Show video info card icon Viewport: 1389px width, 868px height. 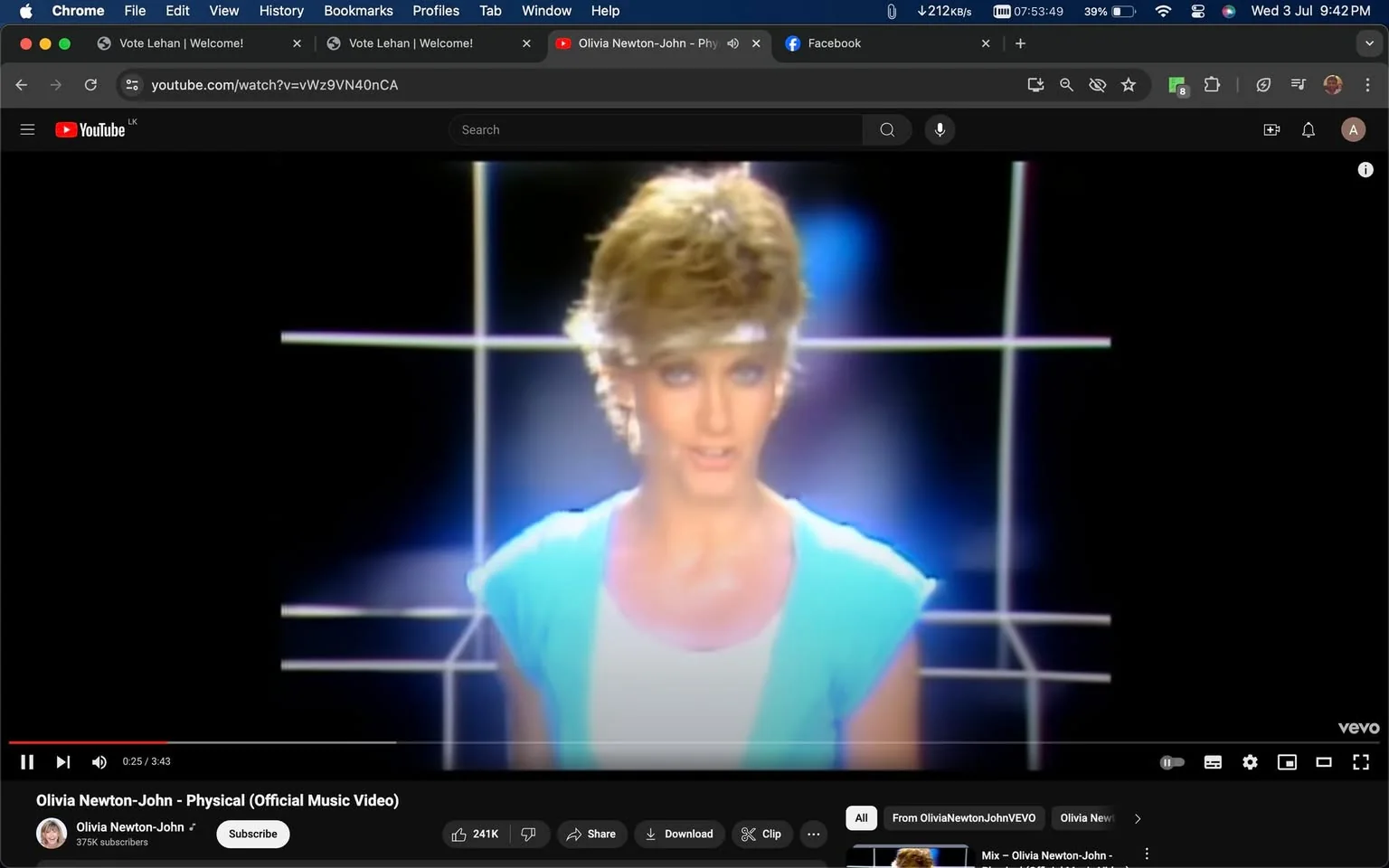1365,170
